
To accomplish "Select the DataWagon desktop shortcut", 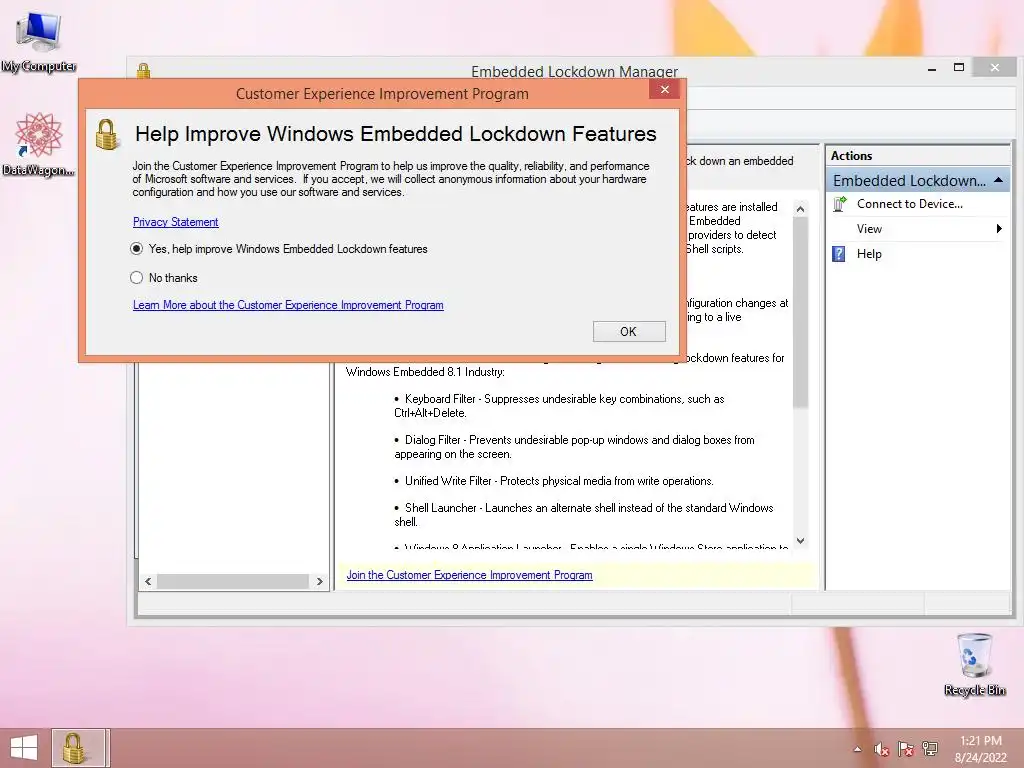I will click(x=39, y=144).
